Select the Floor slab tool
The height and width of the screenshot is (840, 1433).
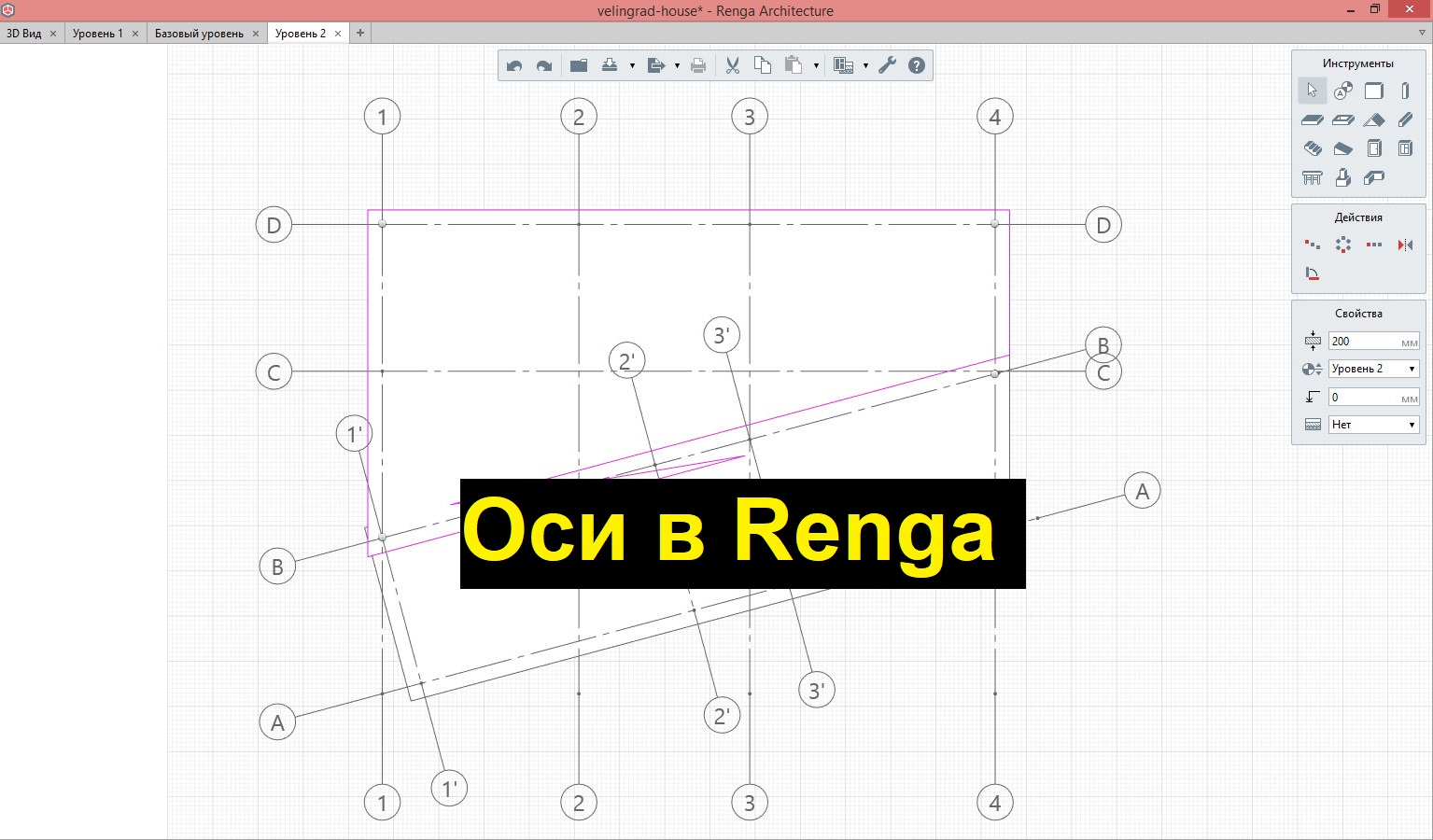point(1312,119)
